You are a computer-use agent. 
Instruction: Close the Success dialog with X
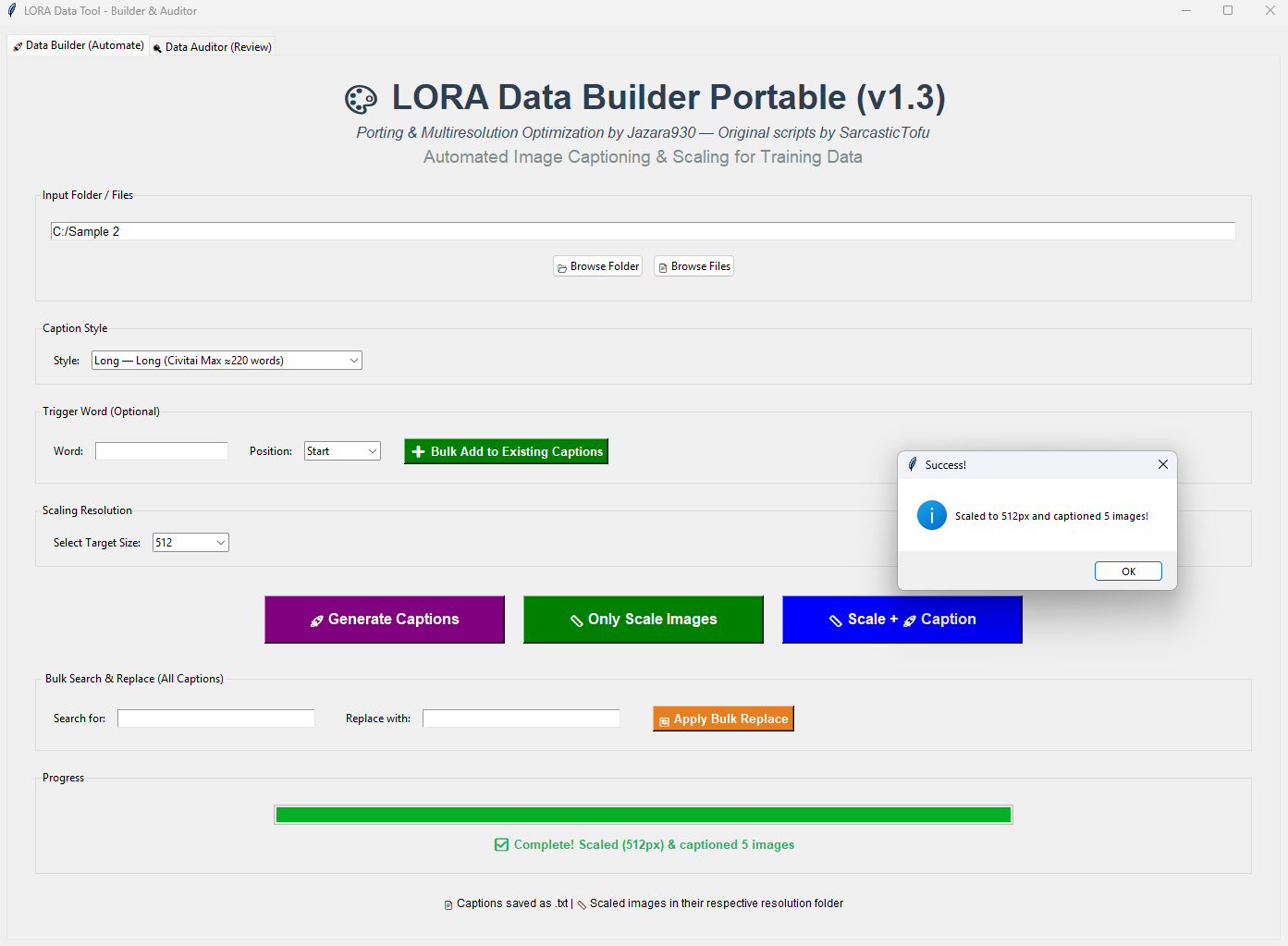(1163, 464)
